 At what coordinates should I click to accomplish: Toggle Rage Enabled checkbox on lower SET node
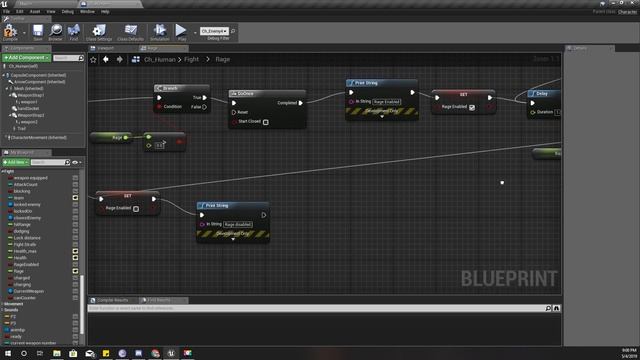coord(136,209)
